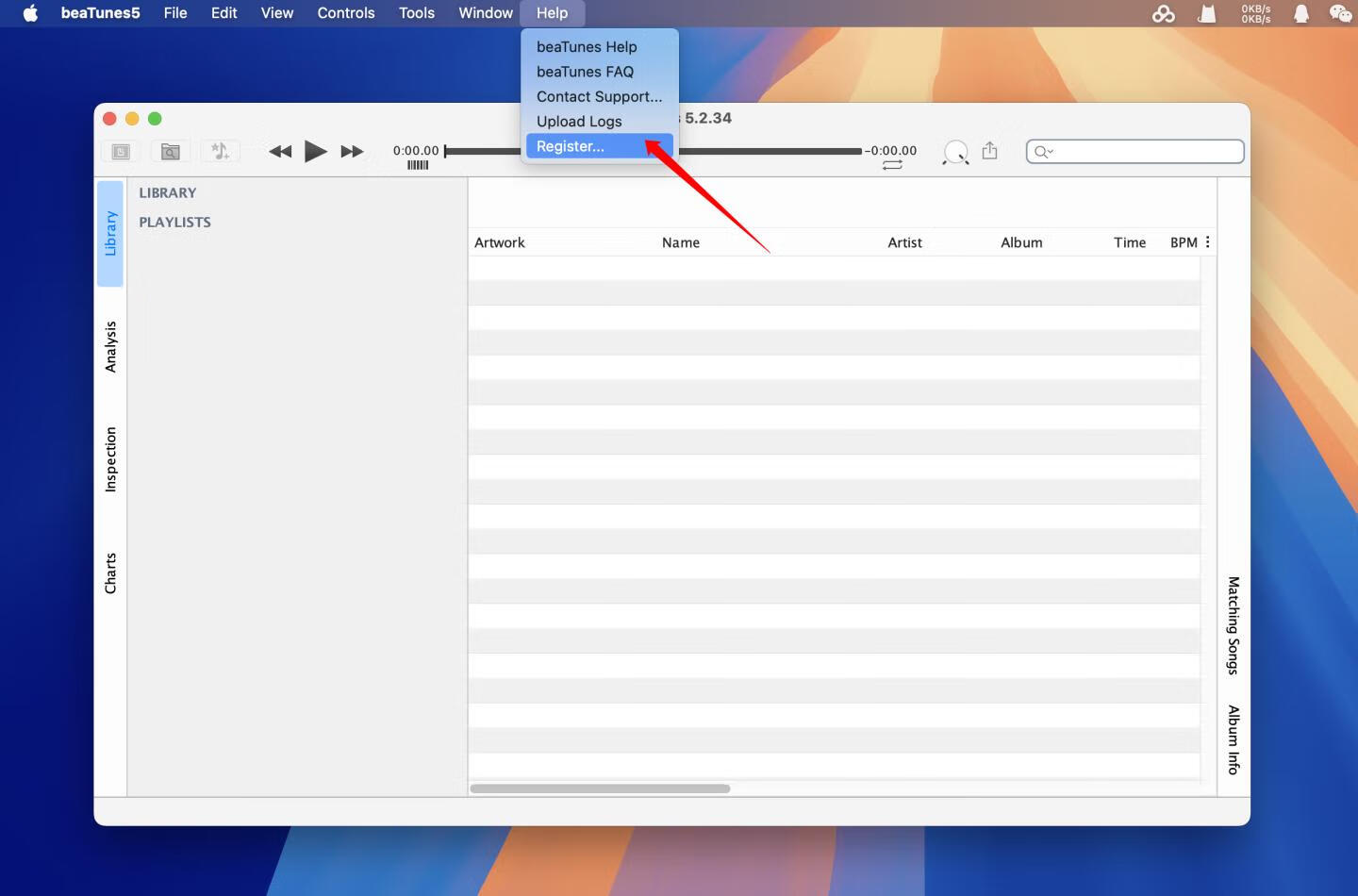Screen dimensions: 1358x896
Task: Switch to the Charts side tab
Action: (x=110, y=572)
